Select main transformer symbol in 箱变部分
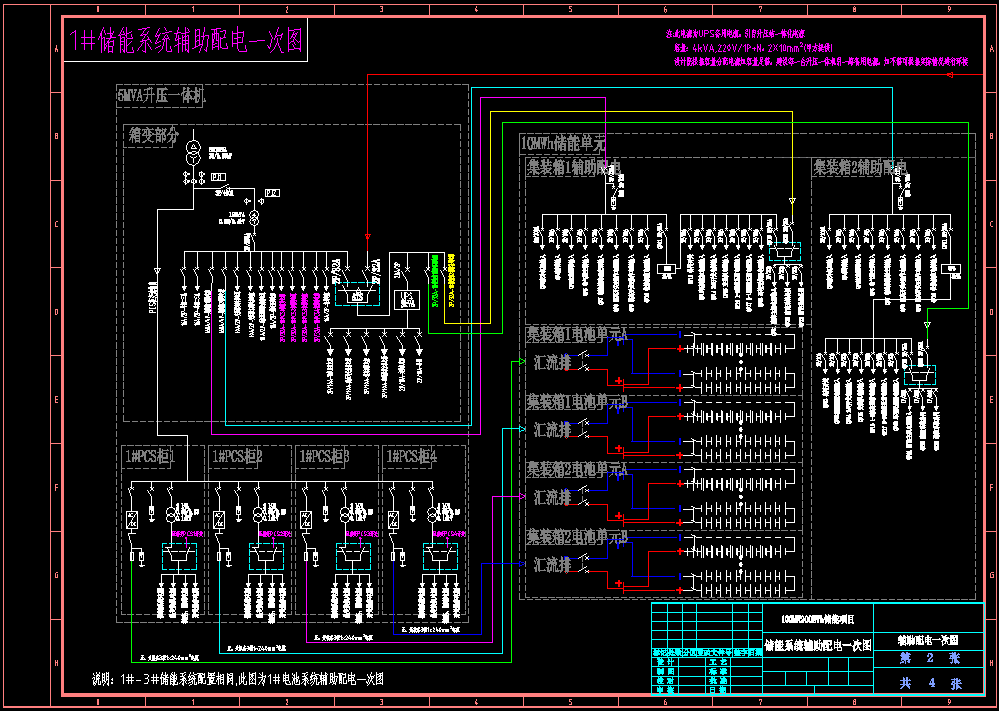Image resolution: width=999 pixels, height=711 pixels. [192, 154]
